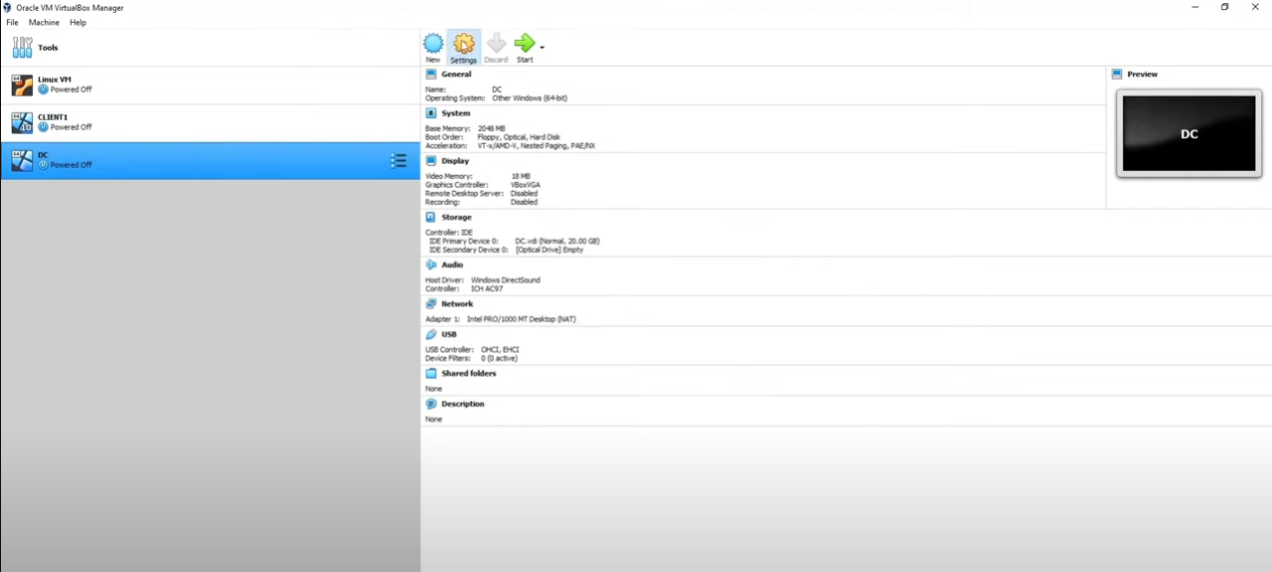Open the USB section header
The image size is (1272, 572).
coord(449,335)
